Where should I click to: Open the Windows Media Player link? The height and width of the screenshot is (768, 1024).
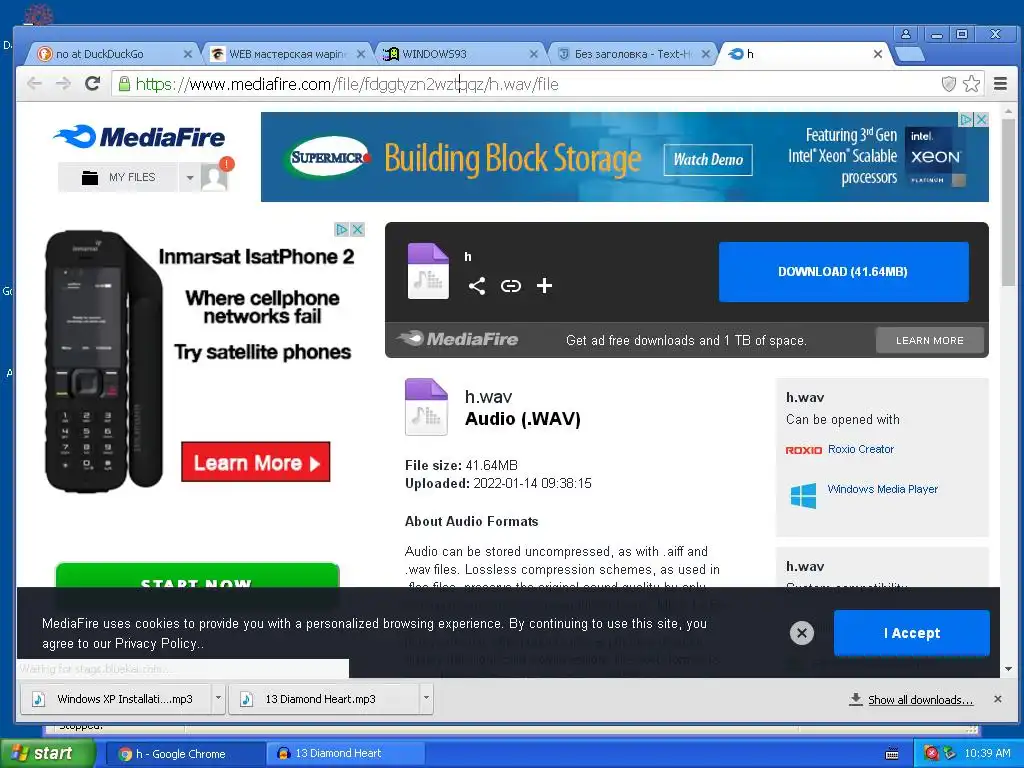click(882, 489)
